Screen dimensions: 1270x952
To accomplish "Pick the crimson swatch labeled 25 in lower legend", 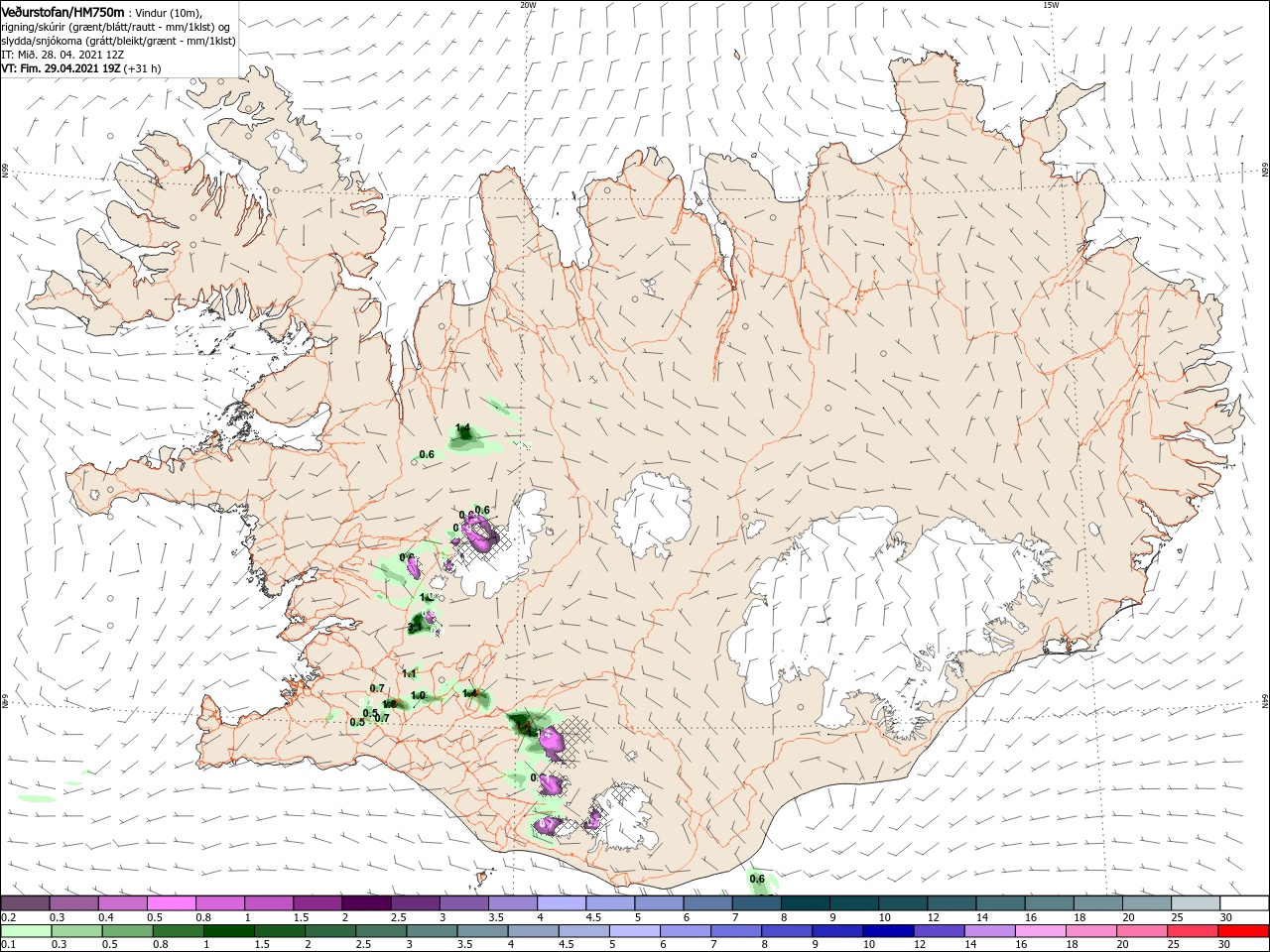I will click(x=1192, y=931).
